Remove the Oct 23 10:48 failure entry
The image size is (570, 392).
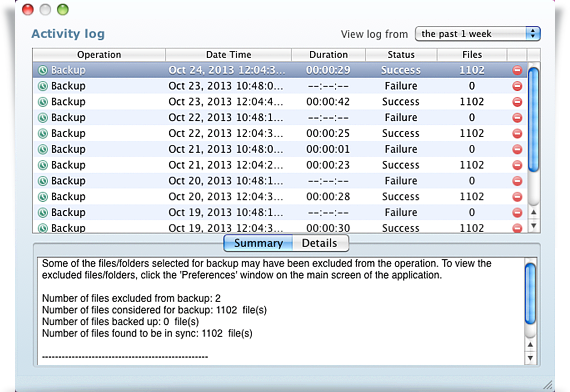[x=517, y=86]
